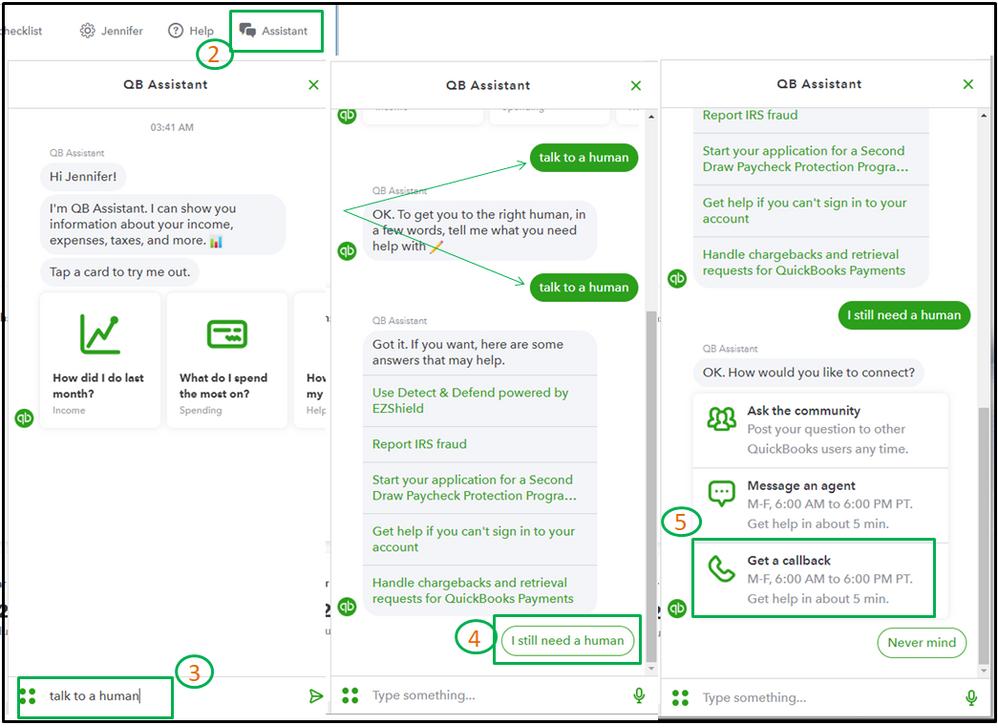Click QB avatar beside Get a callback
998x728 pixels.
coord(677,608)
